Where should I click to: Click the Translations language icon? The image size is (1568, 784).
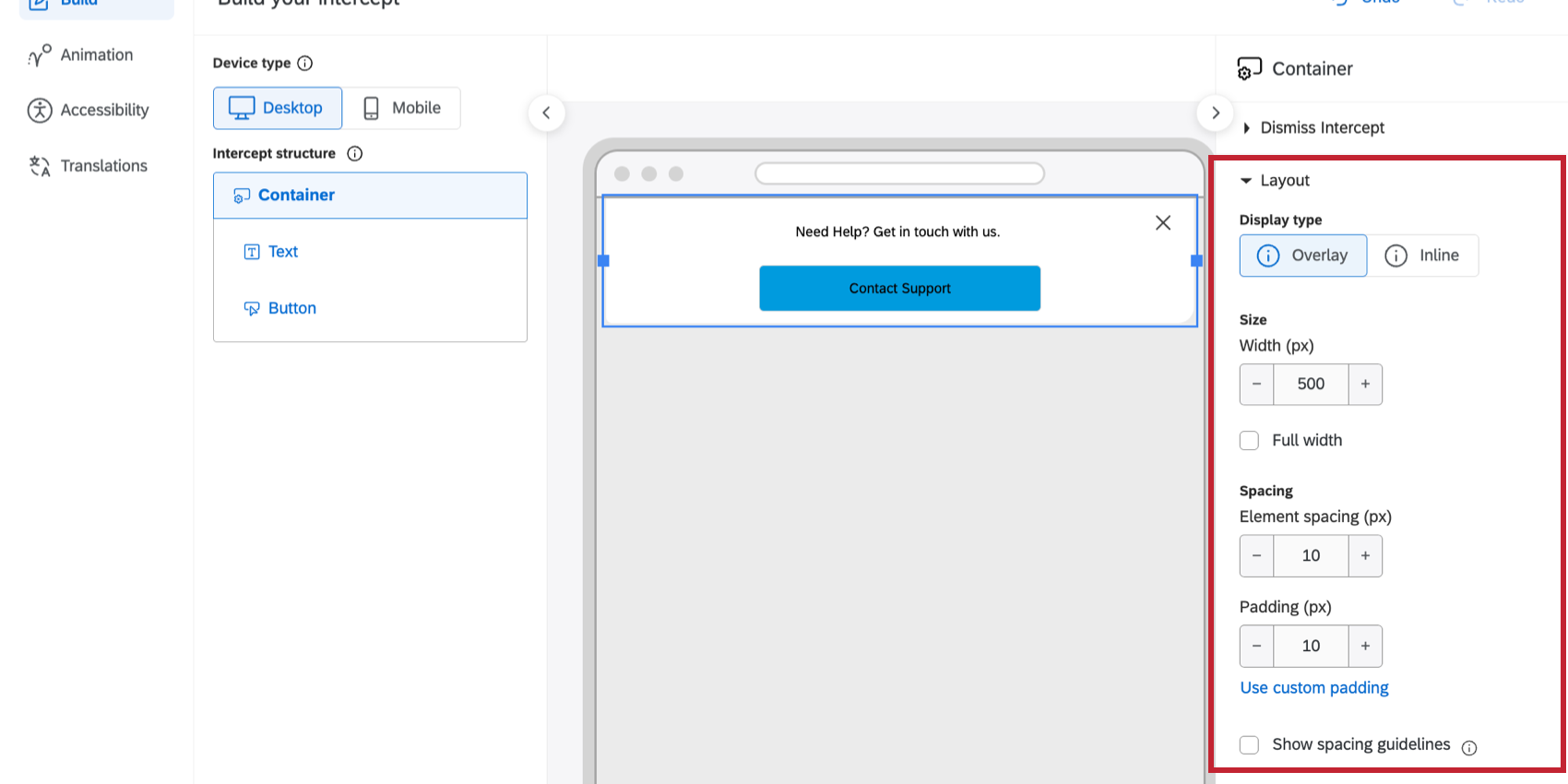(x=40, y=166)
